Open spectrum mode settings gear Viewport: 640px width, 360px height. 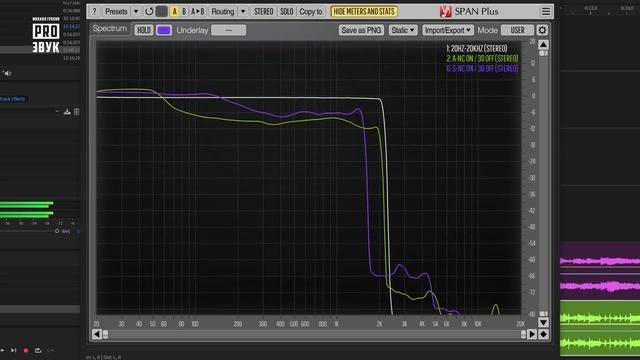click(542, 30)
